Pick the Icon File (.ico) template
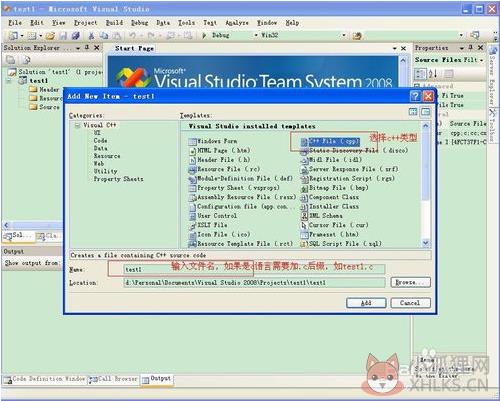This screenshot has height=401, width=500. (219, 235)
